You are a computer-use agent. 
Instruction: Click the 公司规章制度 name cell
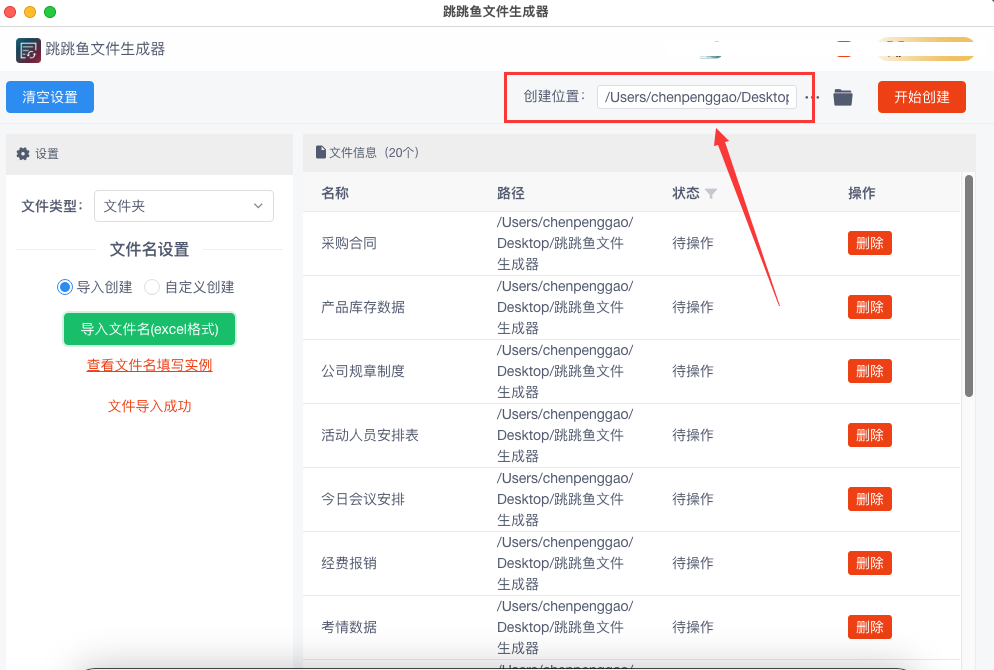pyautogui.click(x=363, y=371)
